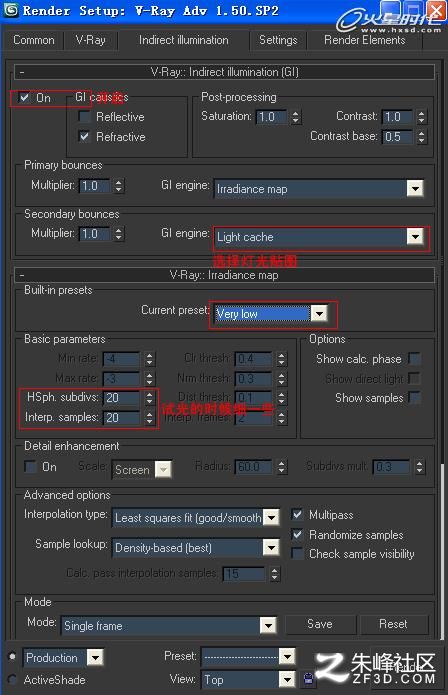Click the Contrast base spinner arrows
Screen dimensions: 448x695
421,137
